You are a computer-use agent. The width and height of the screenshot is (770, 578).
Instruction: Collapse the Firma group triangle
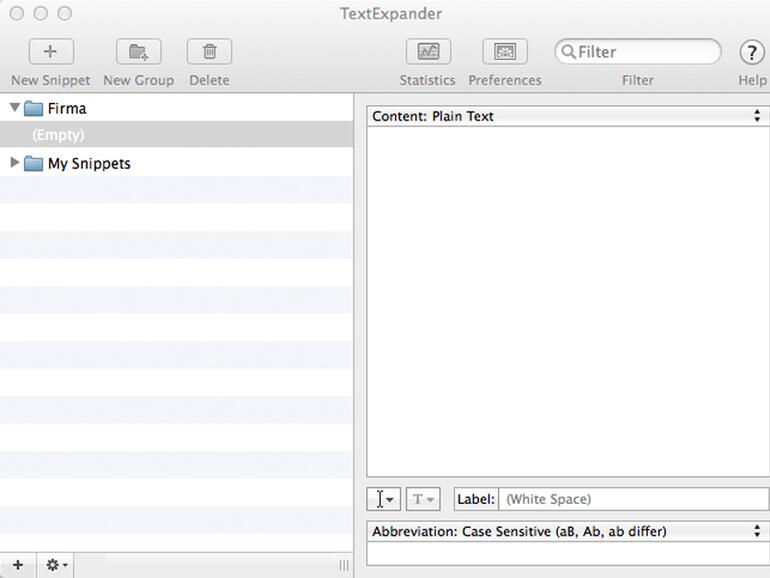tap(15, 107)
